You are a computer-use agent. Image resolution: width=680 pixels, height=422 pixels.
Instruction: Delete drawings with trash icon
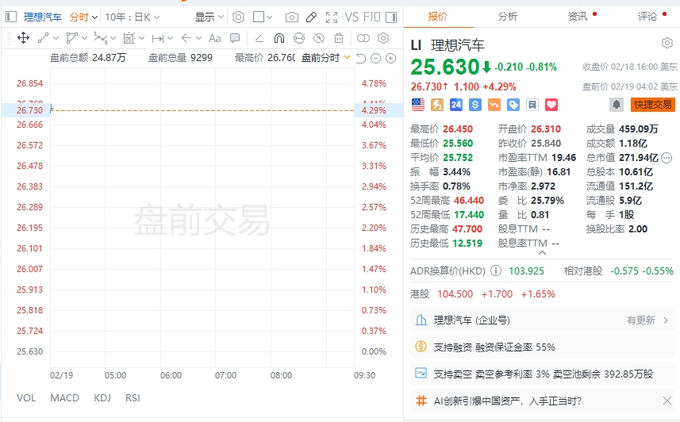339,38
